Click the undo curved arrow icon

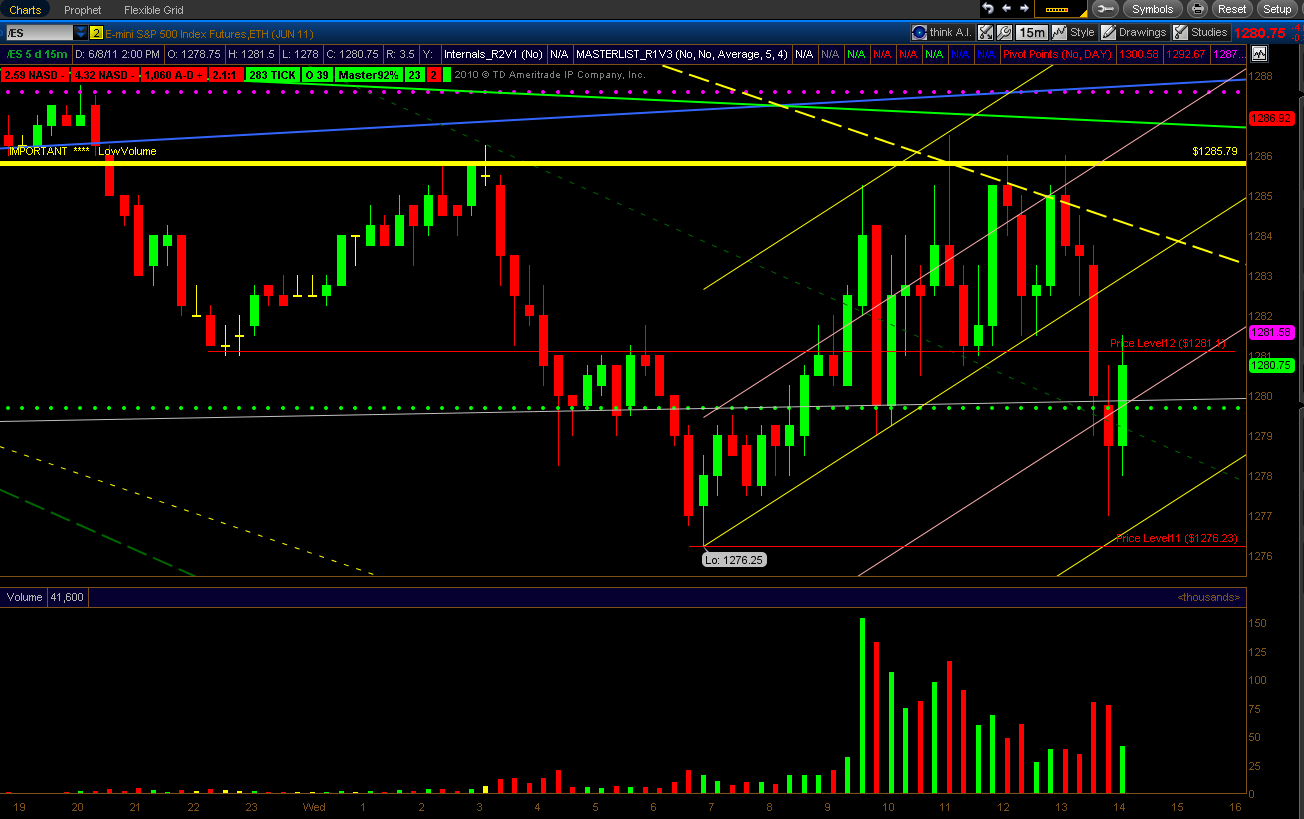pos(987,9)
